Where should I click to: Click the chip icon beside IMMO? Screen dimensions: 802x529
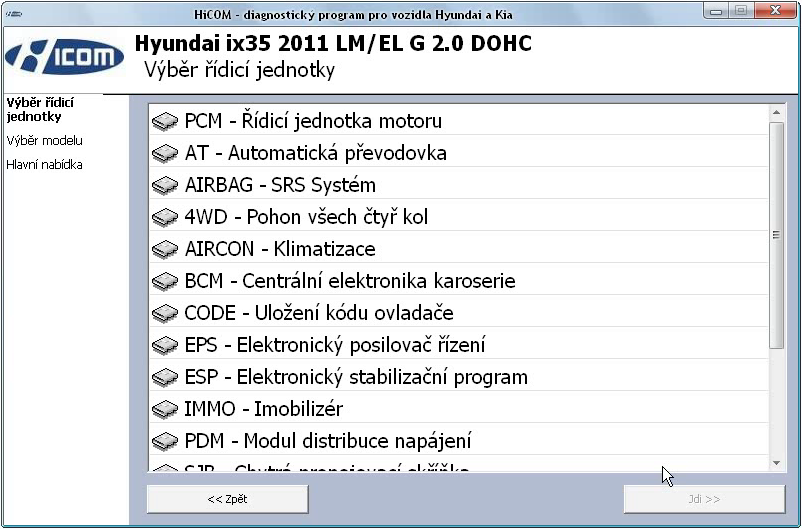coord(165,409)
